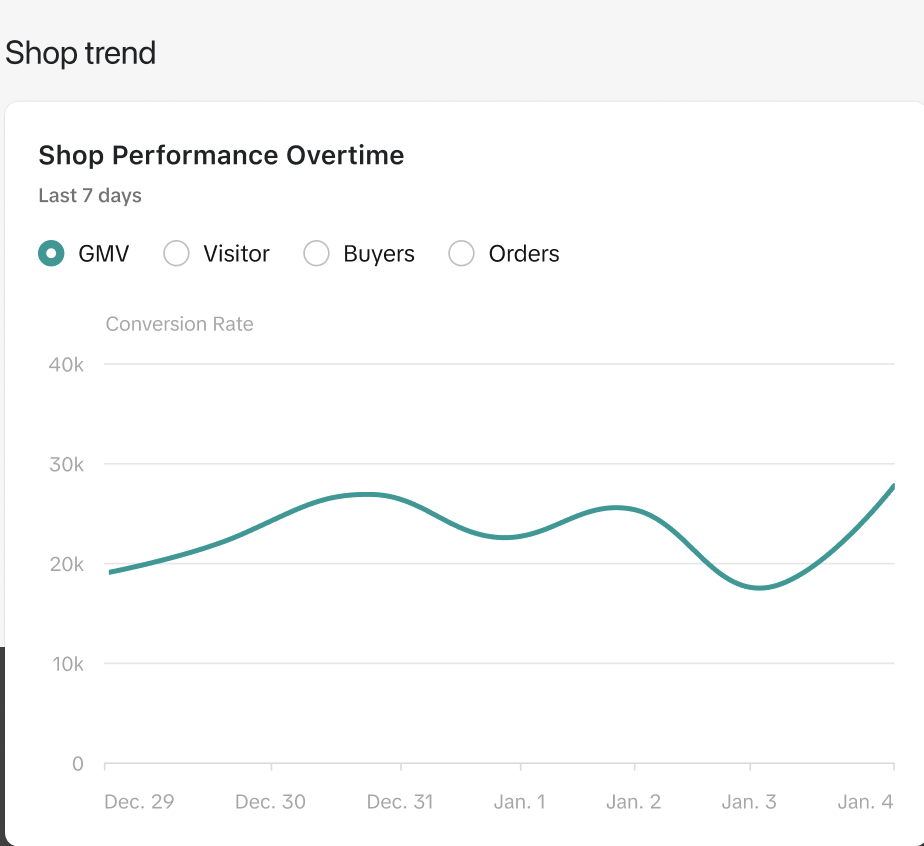924x846 pixels.
Task: Click the Jan. 4 date label
Action: 866,802
